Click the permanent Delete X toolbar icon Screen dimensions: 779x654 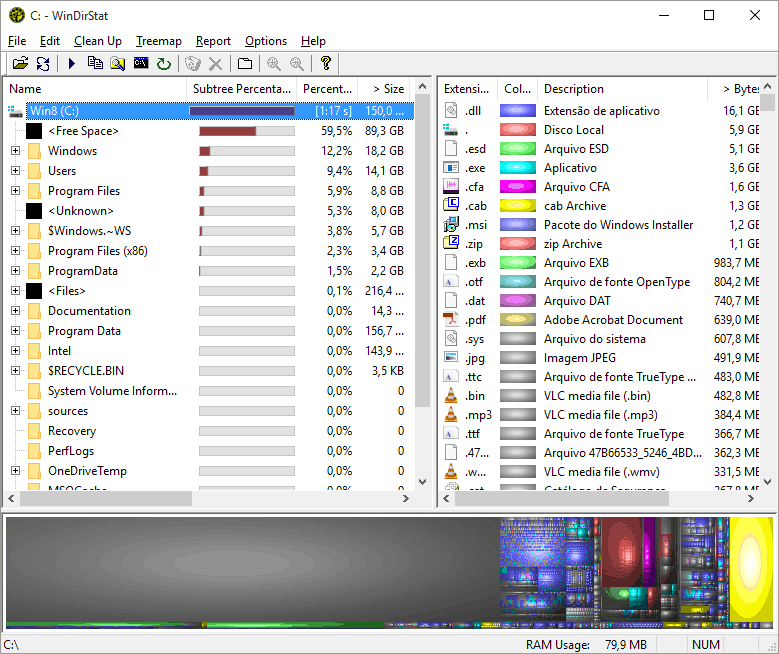pos(215,63)
